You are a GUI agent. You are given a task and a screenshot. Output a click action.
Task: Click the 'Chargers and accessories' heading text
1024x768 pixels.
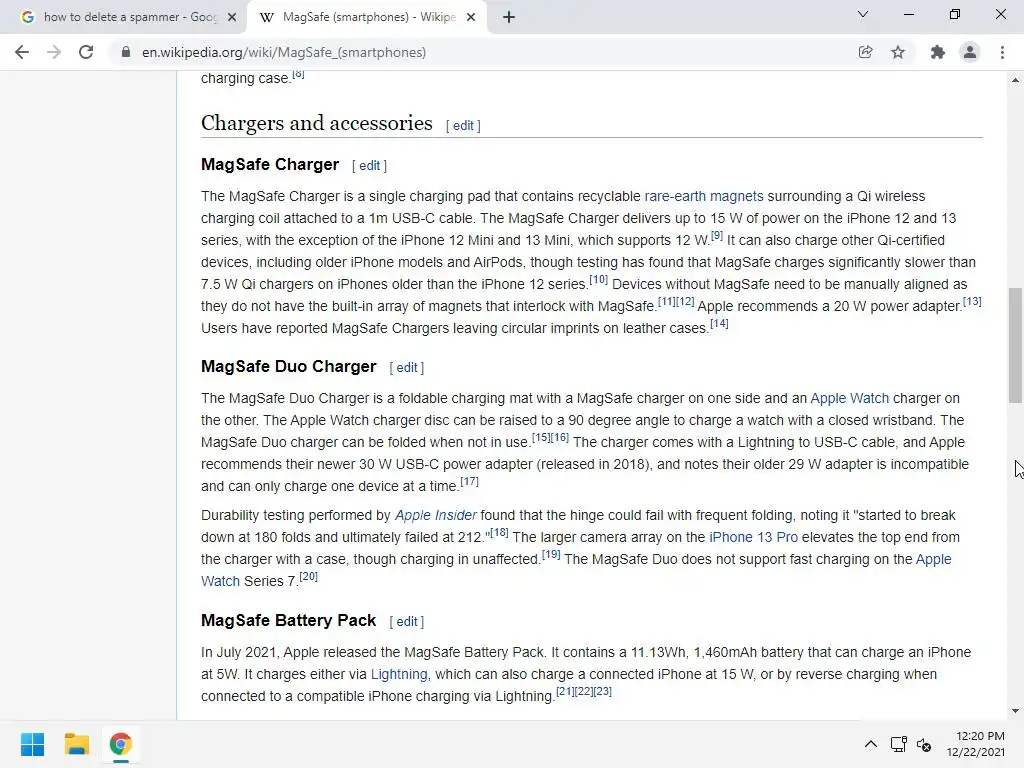[317, 123]
